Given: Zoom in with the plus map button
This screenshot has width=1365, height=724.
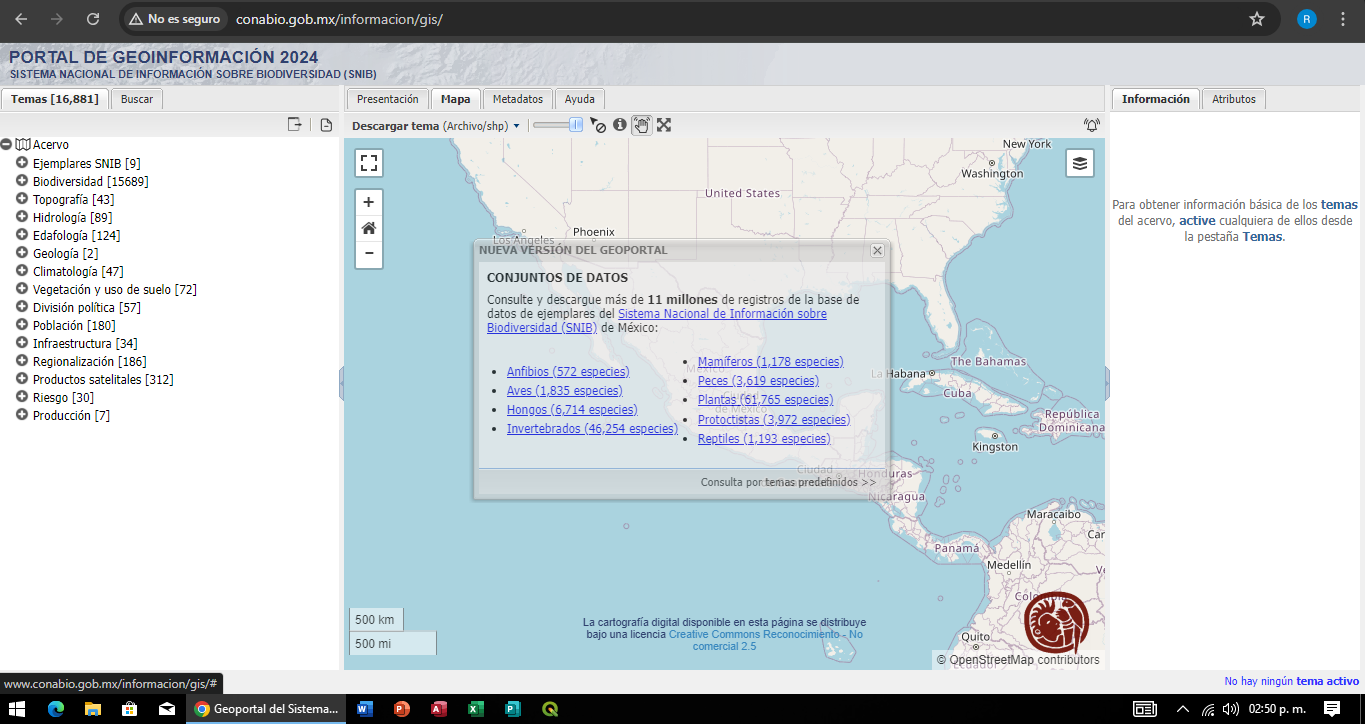Looking at the screenshot, I should pos(369,202).
